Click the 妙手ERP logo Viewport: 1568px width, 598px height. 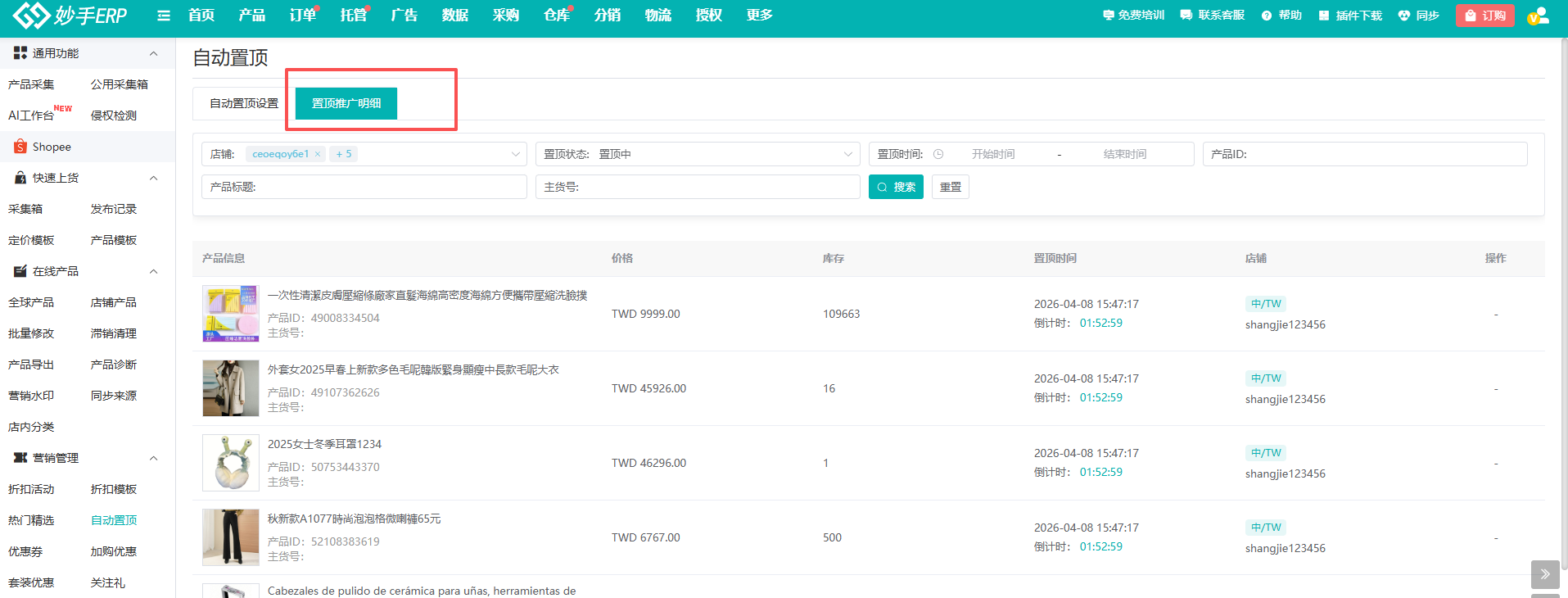tap(70, 15)
